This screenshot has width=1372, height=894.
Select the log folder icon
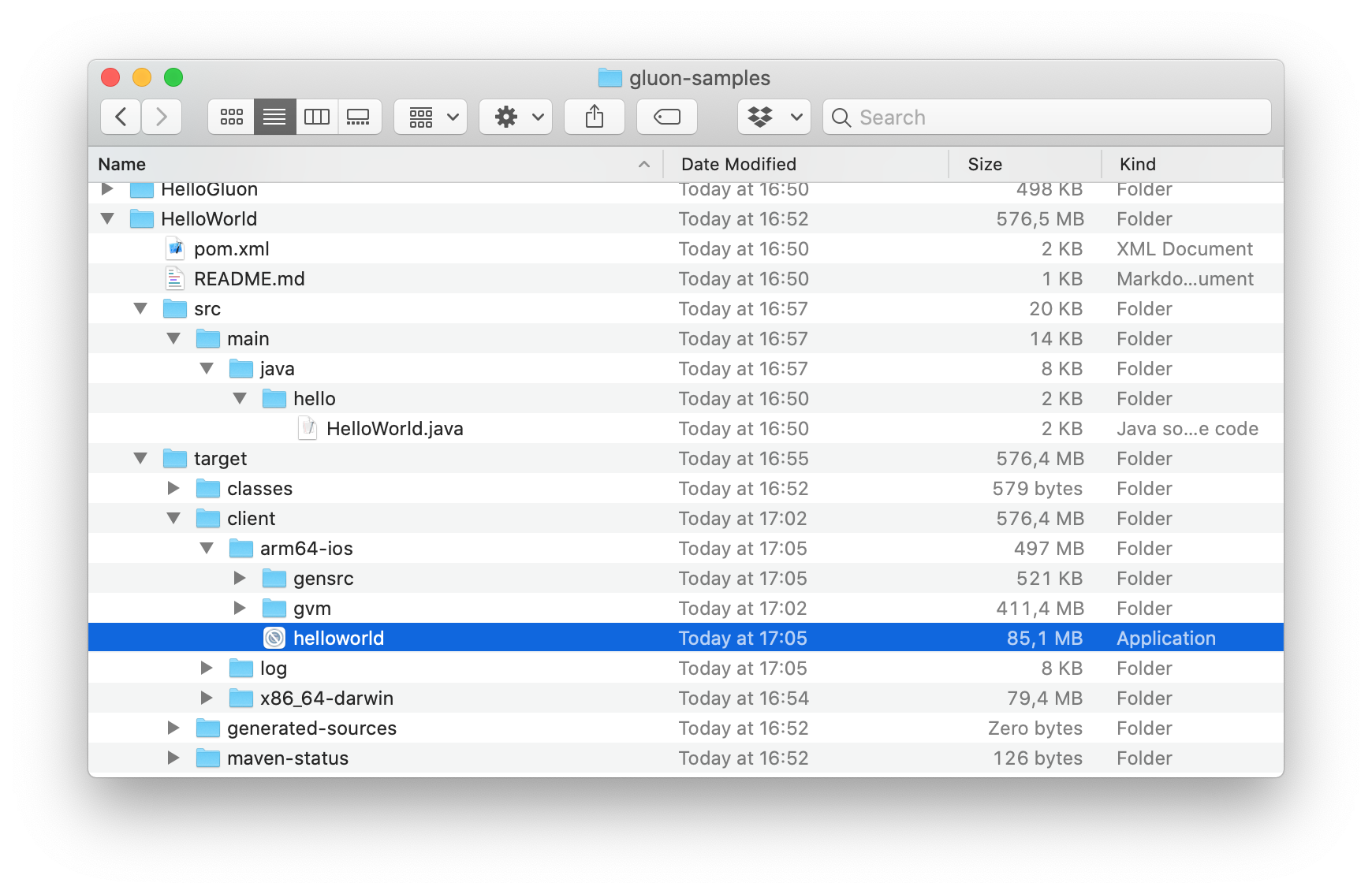tap(241, 668)
